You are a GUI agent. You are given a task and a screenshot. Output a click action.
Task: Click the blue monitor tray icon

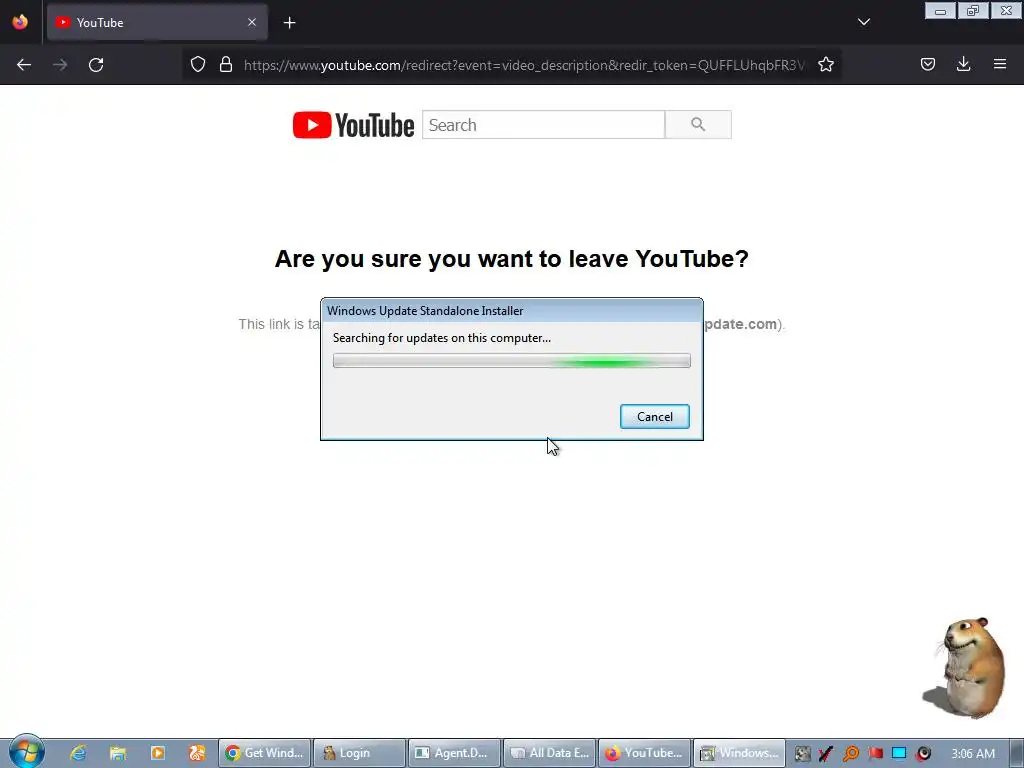point(899,754)
